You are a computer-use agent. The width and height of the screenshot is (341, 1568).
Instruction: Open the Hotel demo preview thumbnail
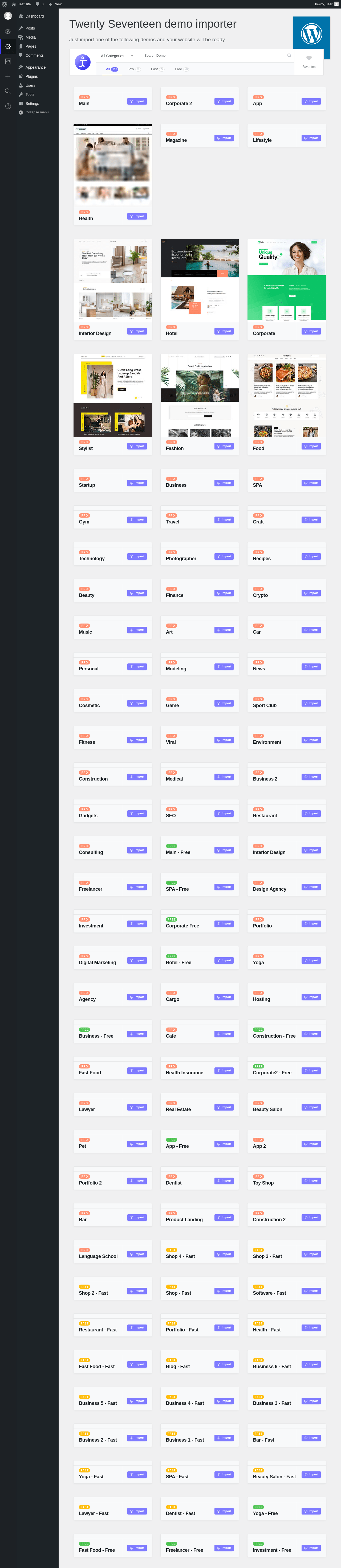(x=200, y=280)
